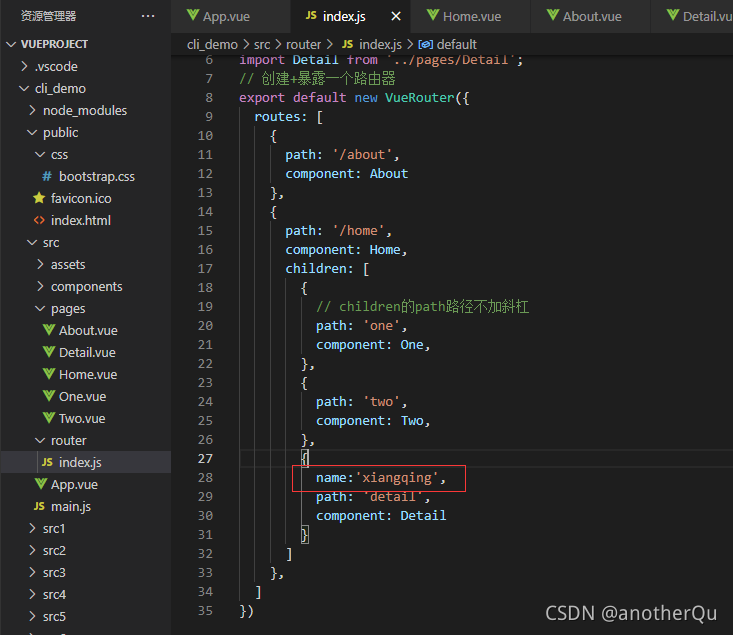This screenshot has height=635, width=733.
Task: Open bootstrap.css file in explorer
Action: click(97, 176)
